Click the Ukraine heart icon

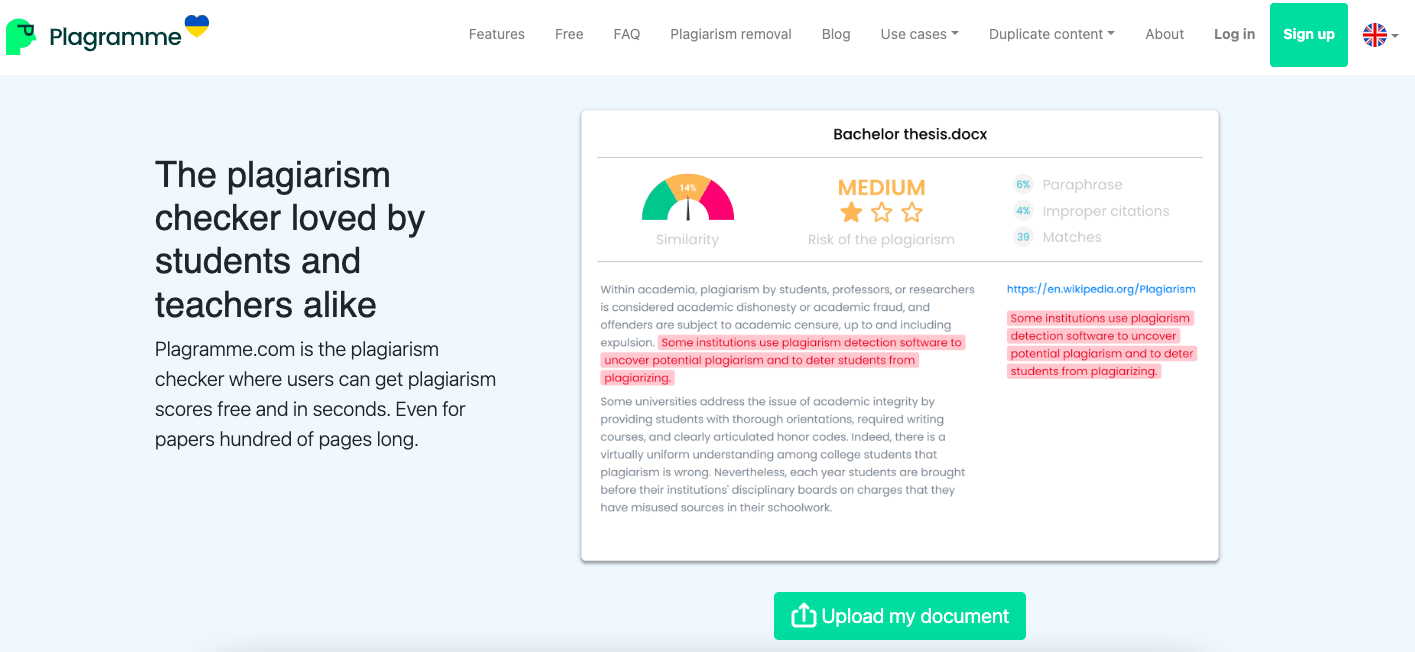click(x=197, y=25)
